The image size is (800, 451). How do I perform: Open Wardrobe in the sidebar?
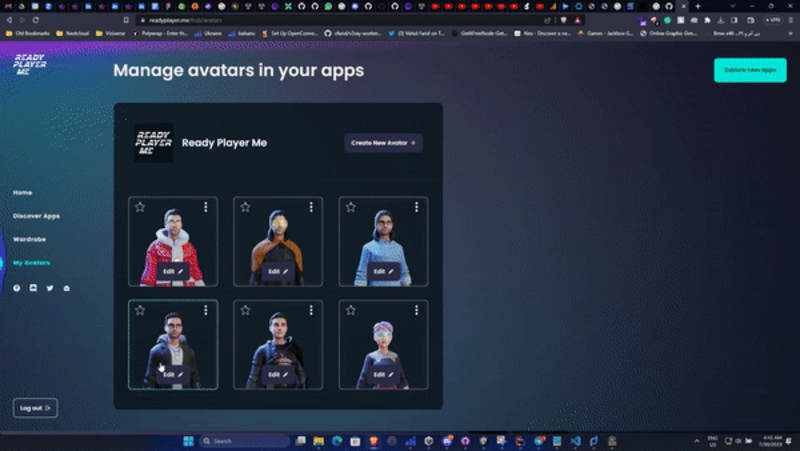tap(29, 239)
